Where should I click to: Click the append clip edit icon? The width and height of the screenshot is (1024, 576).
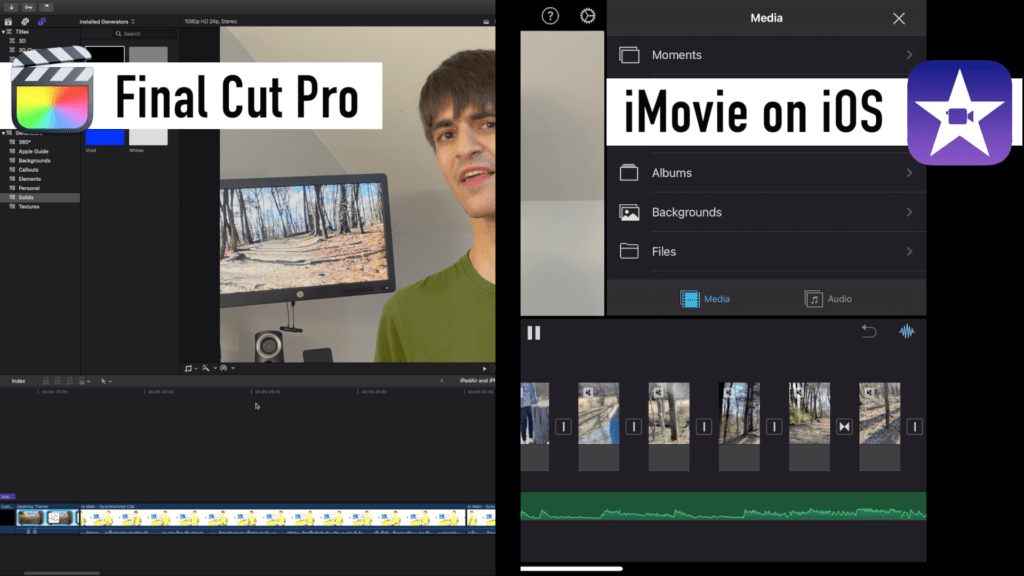click(x=69, y=381)
